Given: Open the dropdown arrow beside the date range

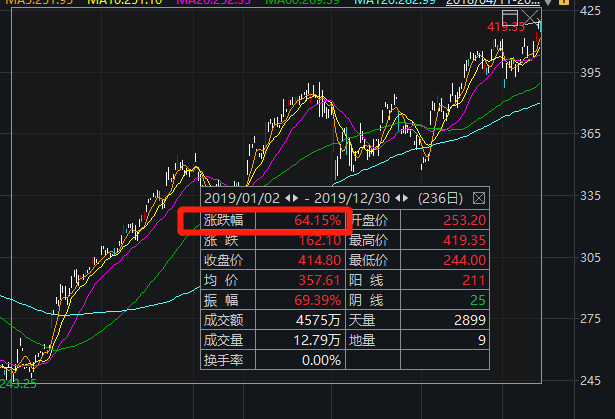Looking at the screenshot, I should point(548,2).
